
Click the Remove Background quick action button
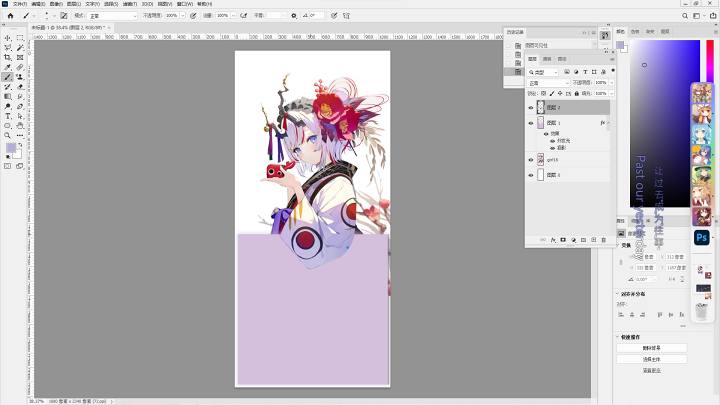click(652, 348)
